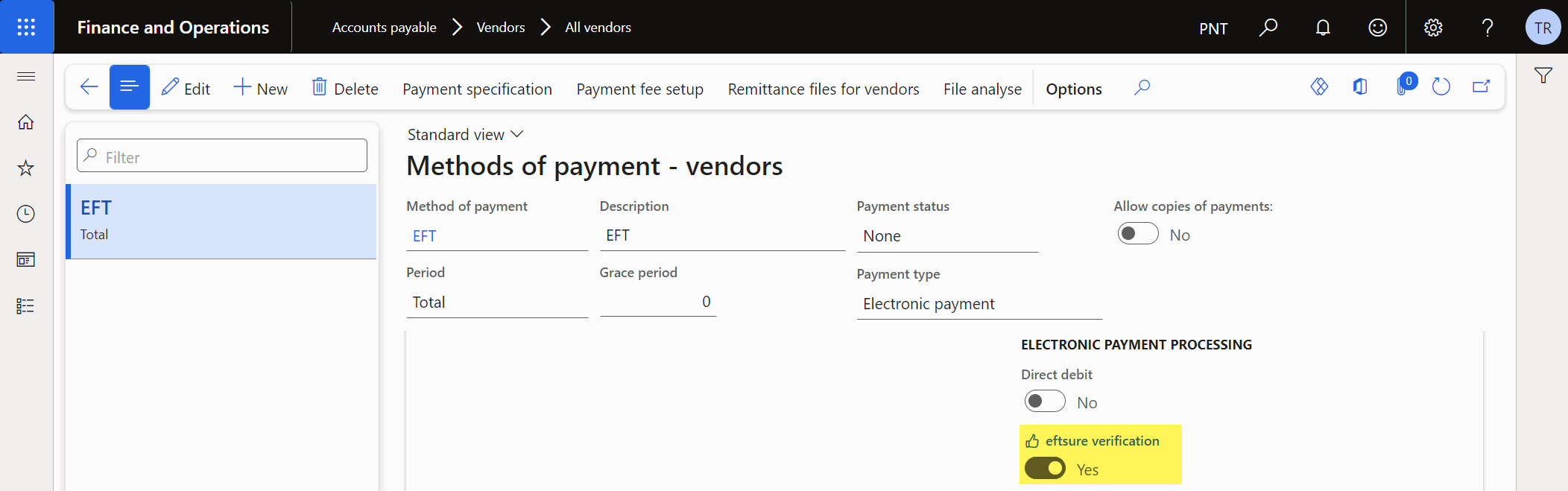Open the feedback smiley icon
This screenshot has width=1568, height=491.
coord(1377,28)
